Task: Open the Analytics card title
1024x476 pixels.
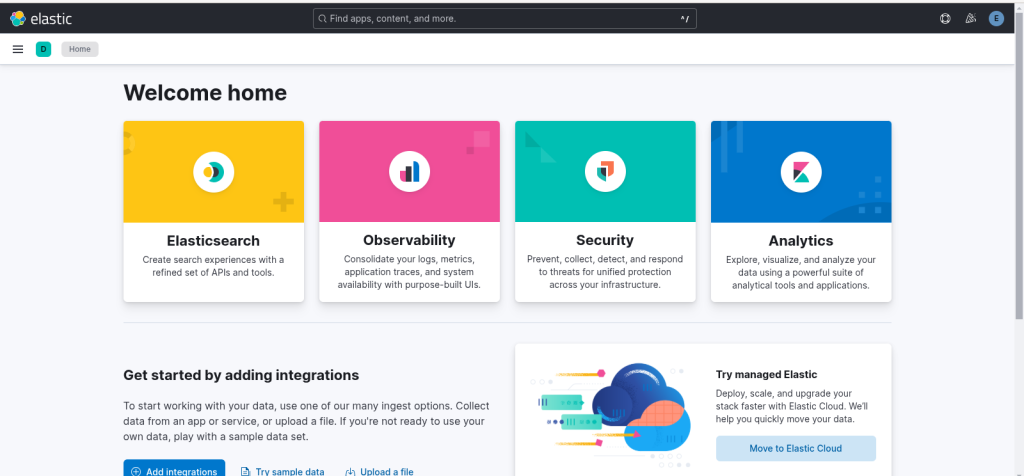Action: click(x=801, y=240)
